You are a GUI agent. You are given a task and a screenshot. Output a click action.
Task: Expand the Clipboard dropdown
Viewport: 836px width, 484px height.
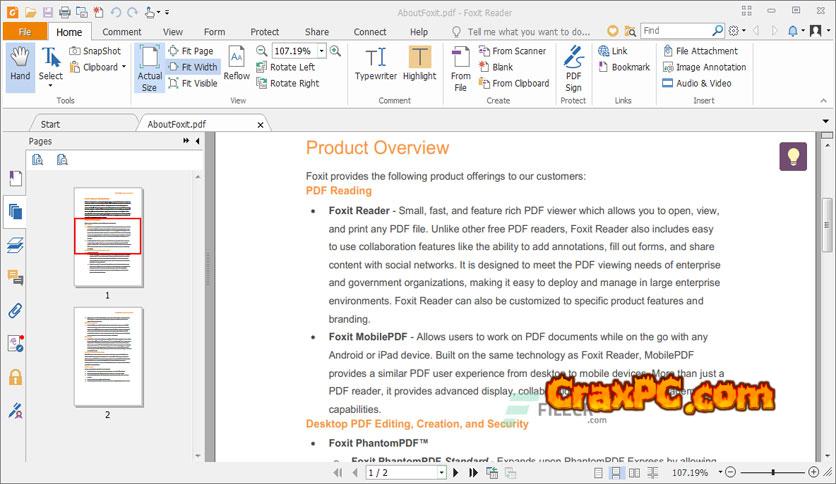[124, 67]
